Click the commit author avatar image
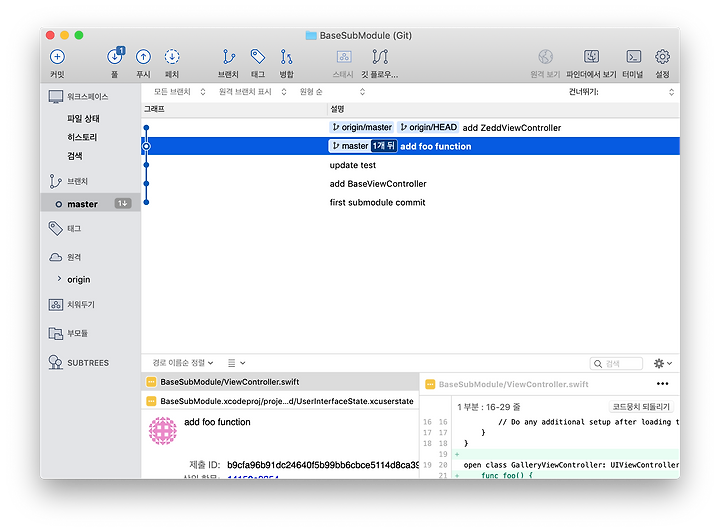Screen dimensions: 720x532 click(163, 431)
